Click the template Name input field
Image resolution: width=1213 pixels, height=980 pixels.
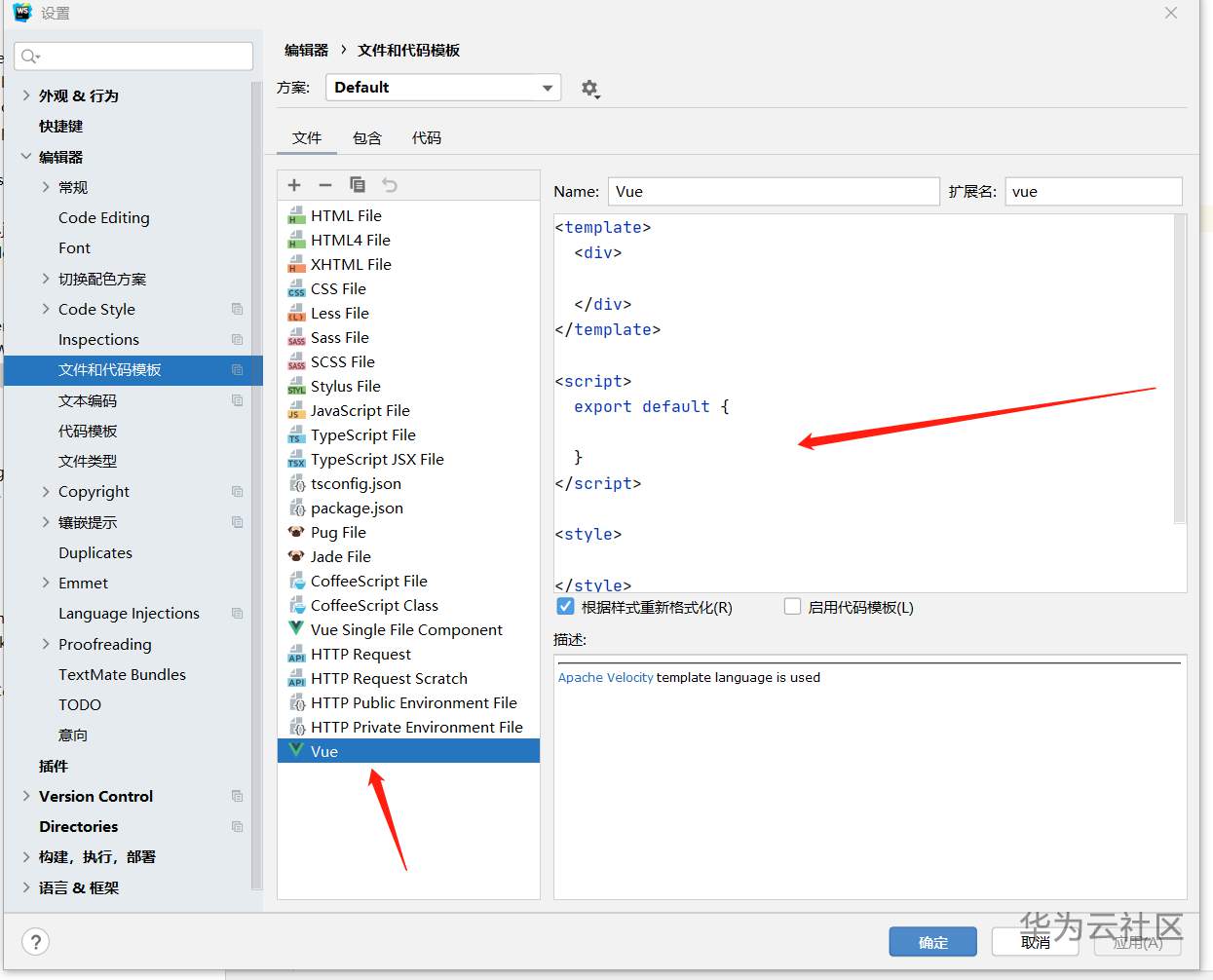pyautogui.click(x=774, y=191)
